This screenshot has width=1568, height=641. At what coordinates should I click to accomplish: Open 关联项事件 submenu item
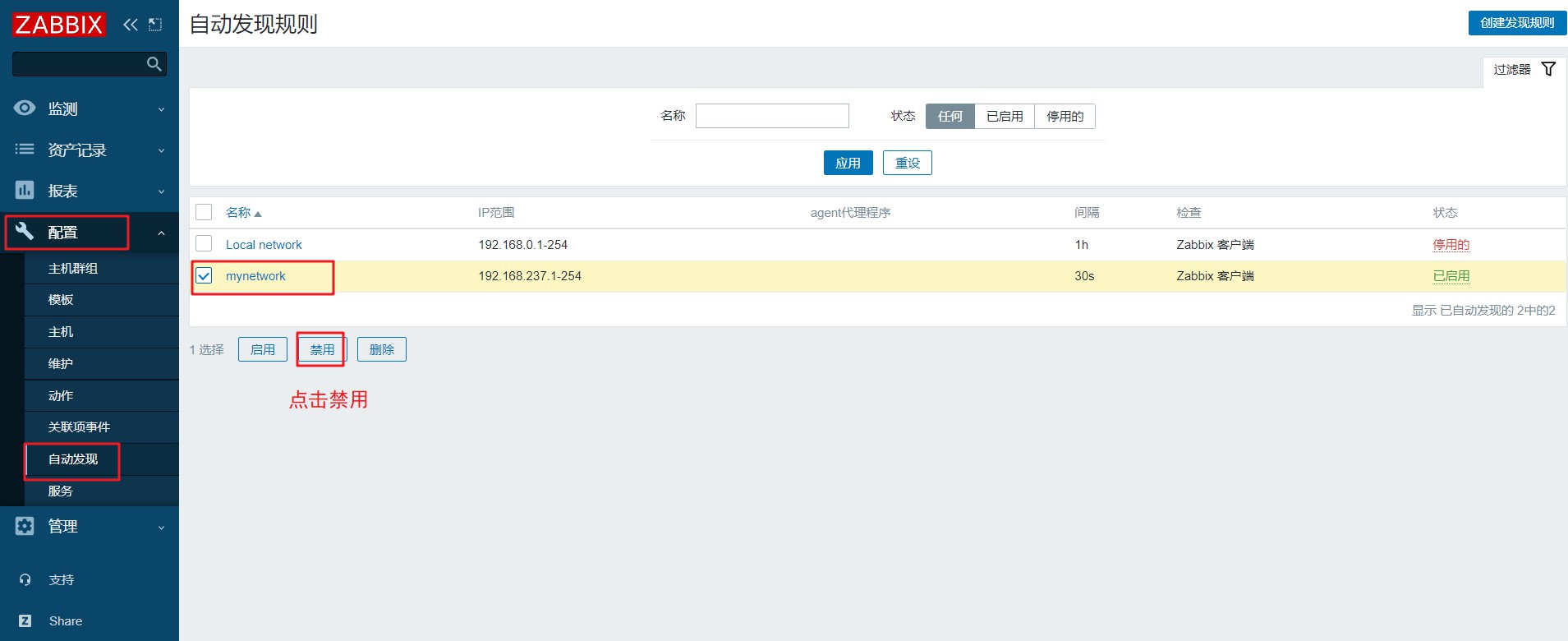click(x=102, y=427)
